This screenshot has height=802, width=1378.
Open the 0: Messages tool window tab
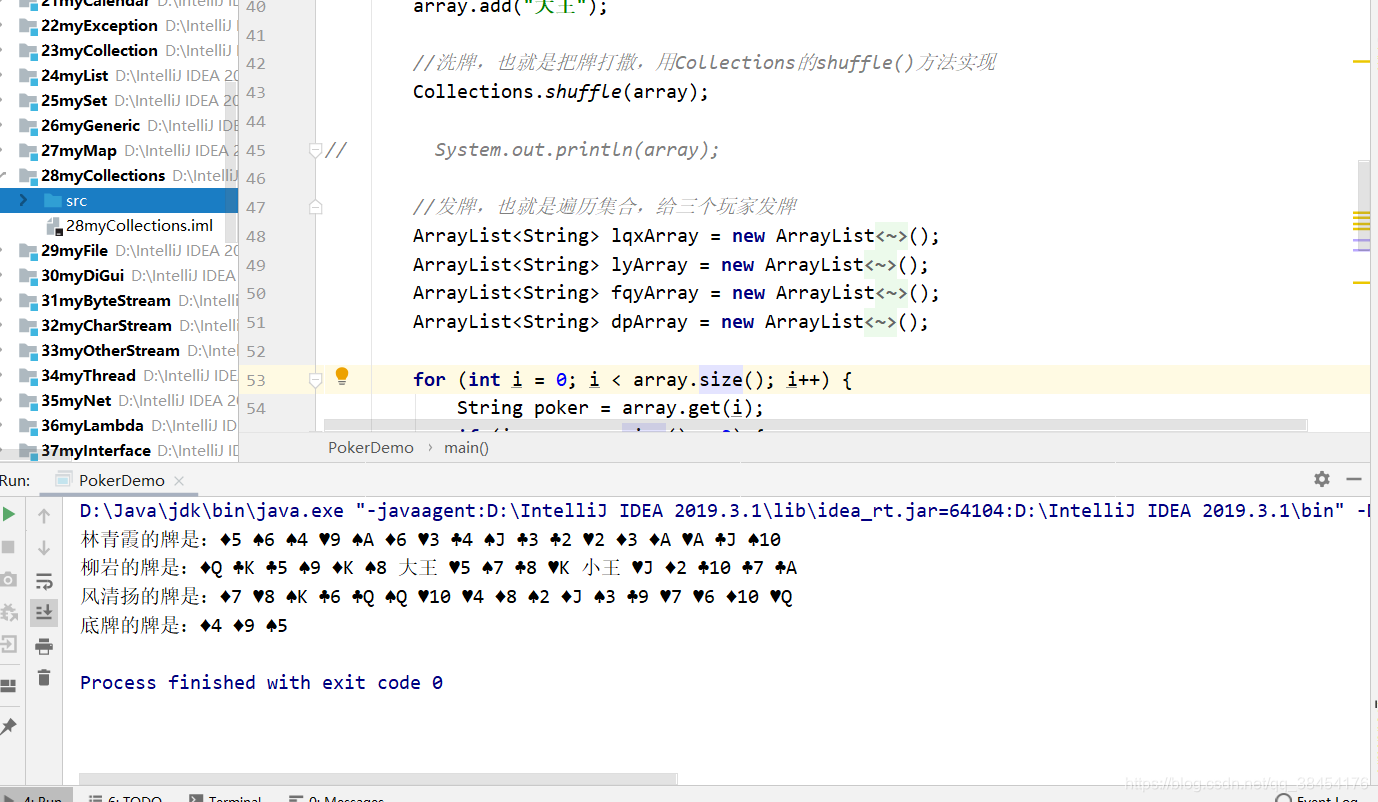(336, 798)
